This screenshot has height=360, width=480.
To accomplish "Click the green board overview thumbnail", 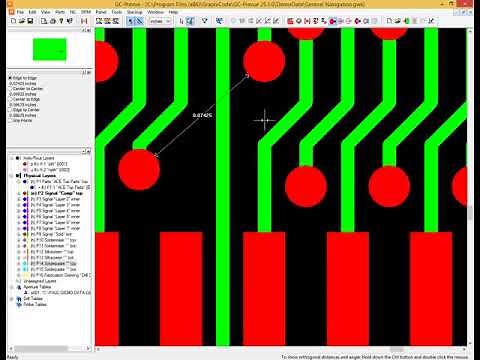I will (x=49, y=50).
